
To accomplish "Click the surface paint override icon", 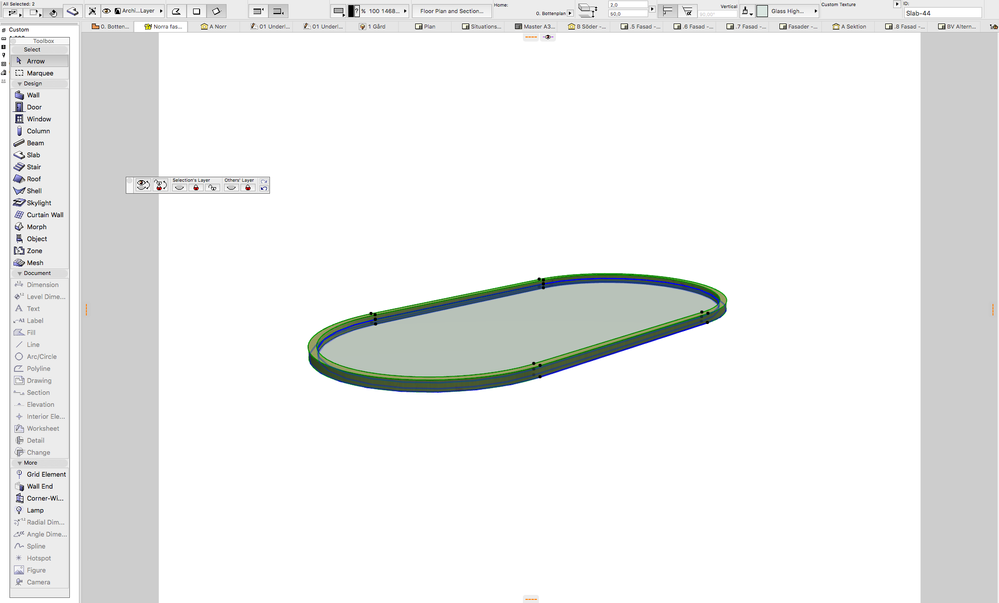I will [x=746, y=11].
